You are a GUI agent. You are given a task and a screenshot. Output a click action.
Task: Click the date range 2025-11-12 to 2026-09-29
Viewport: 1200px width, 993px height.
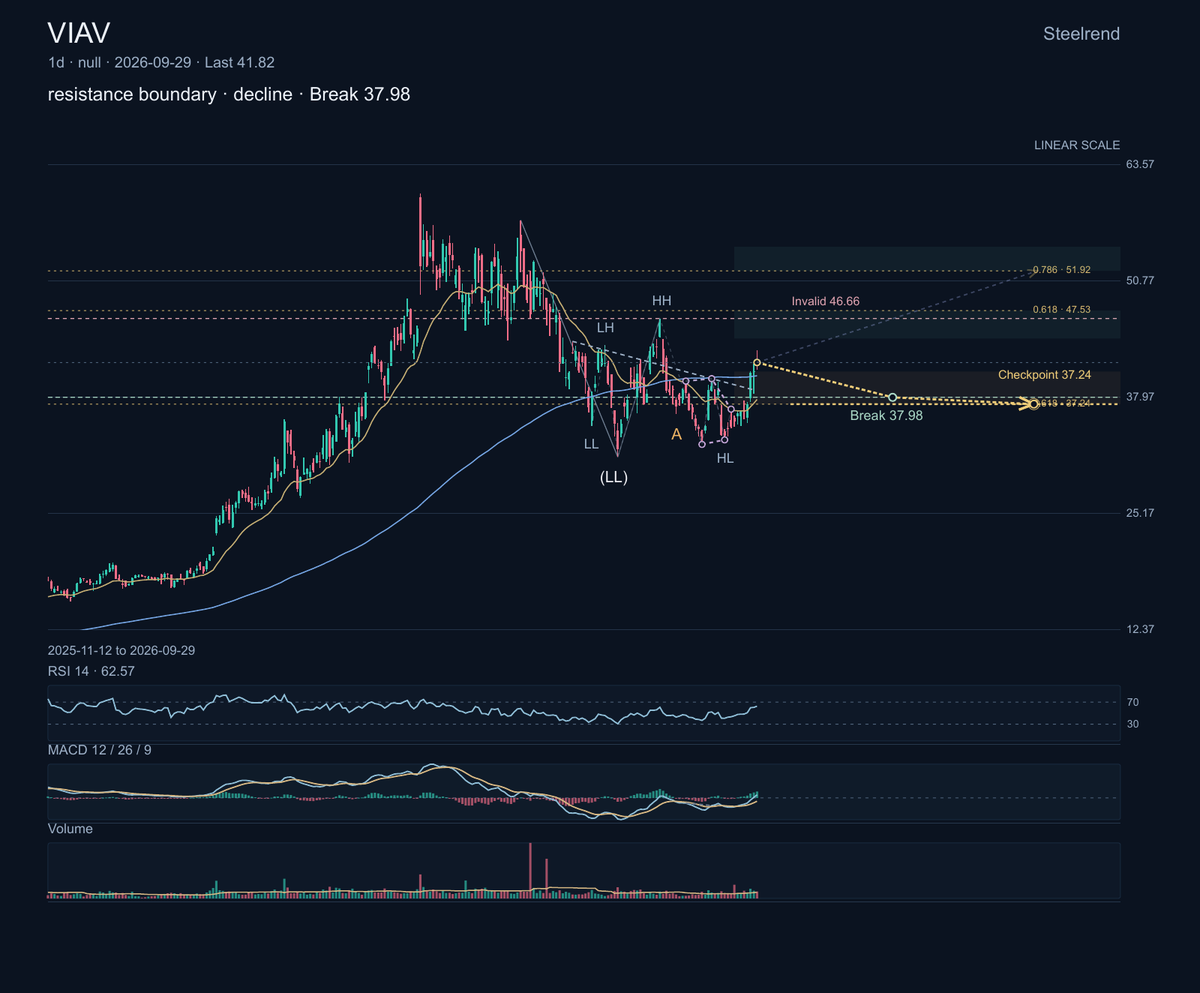[x=121, y=650]
